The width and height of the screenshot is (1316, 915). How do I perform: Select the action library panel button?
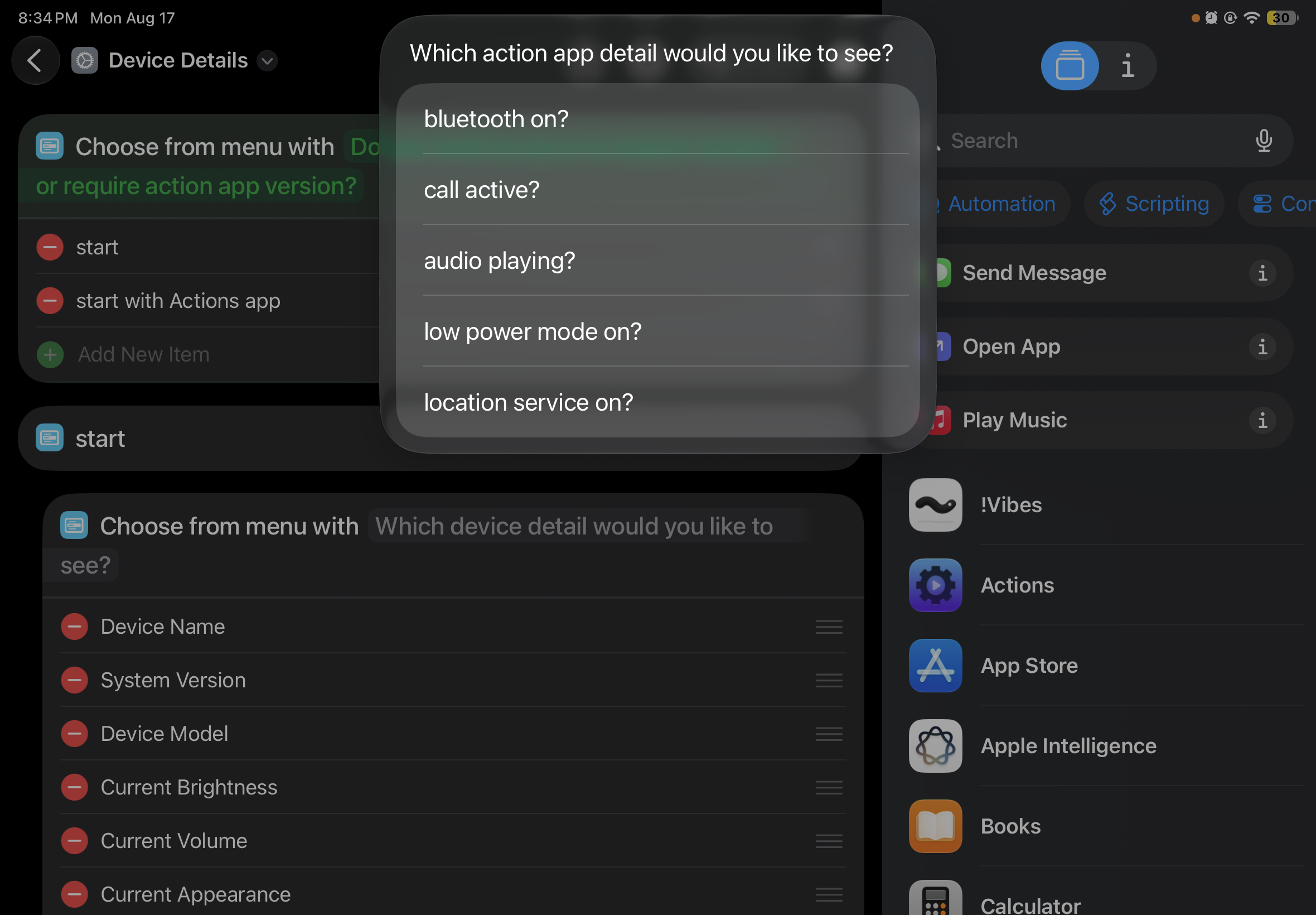pyautogui.click(x=1069, y=66)
